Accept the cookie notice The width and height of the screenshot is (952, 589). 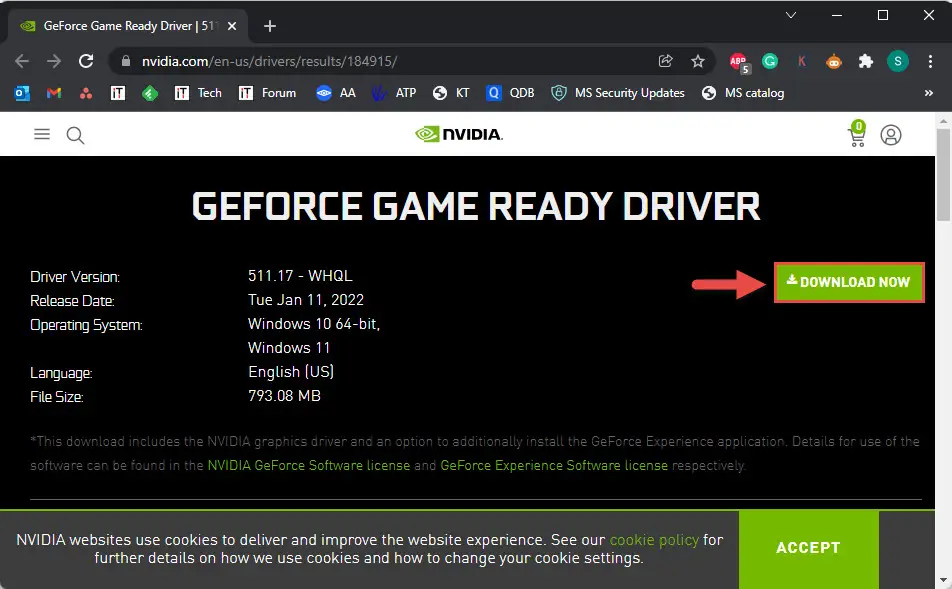[808, 548]
